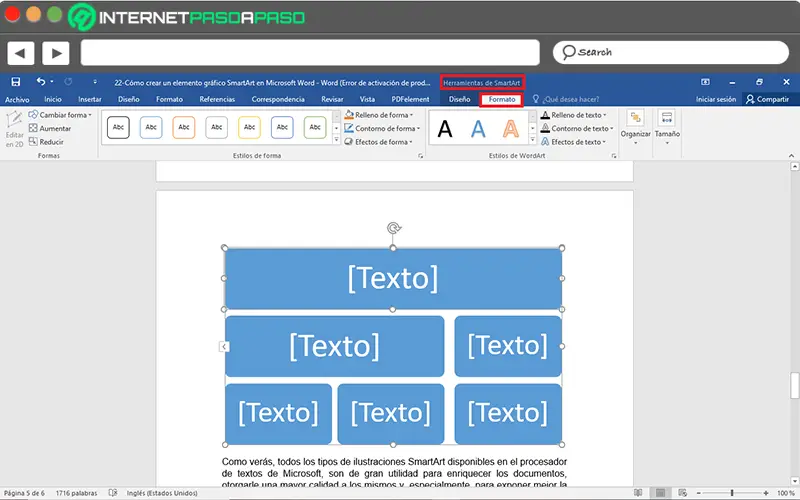Screen dimensions: 800x500
Task: Open the Tamaño menu
Action: 667,128
